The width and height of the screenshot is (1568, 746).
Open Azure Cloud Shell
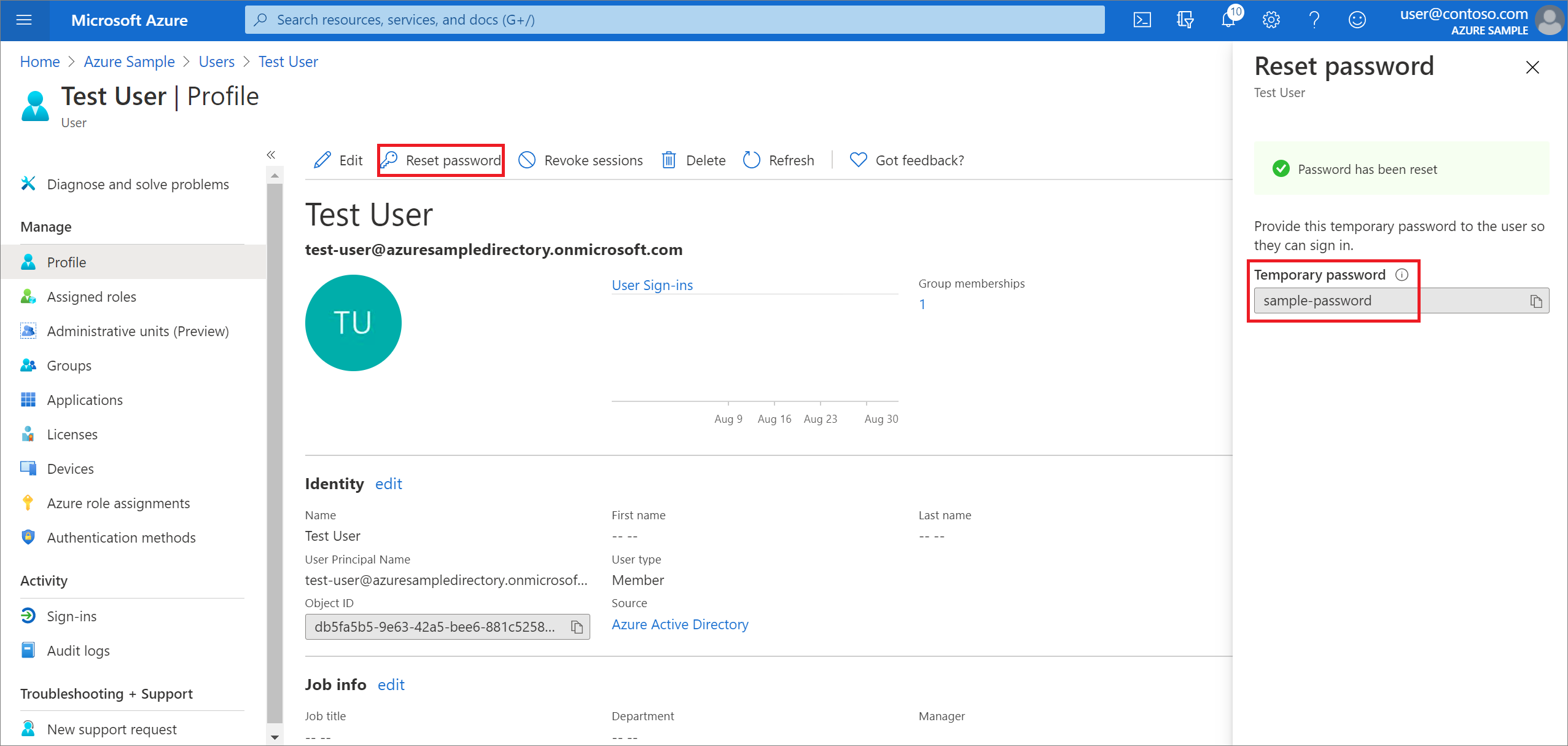coord(1142,20)
